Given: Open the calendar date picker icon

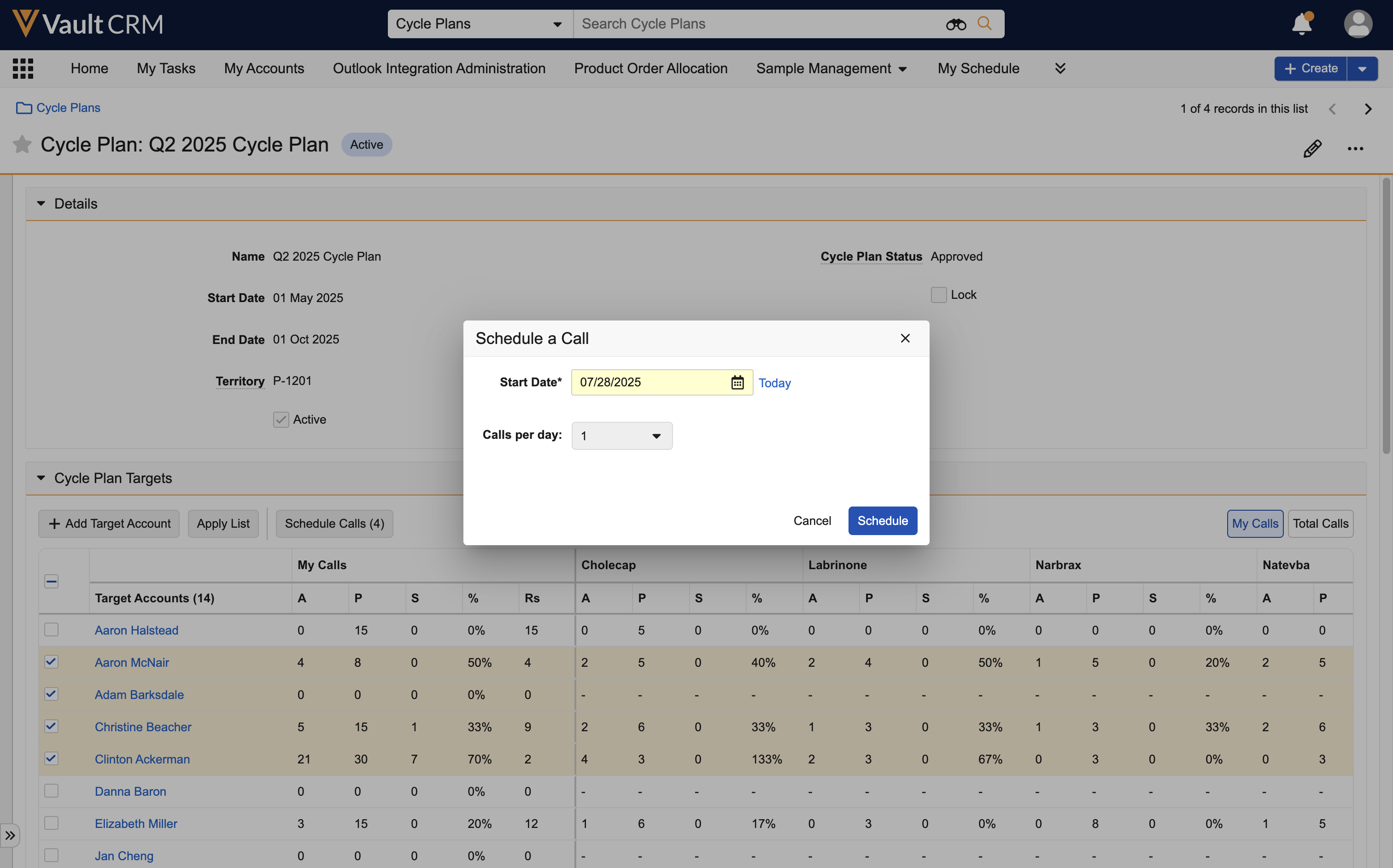Looking at the screenshot, I should pyautogui.click(x=737, y=382).
